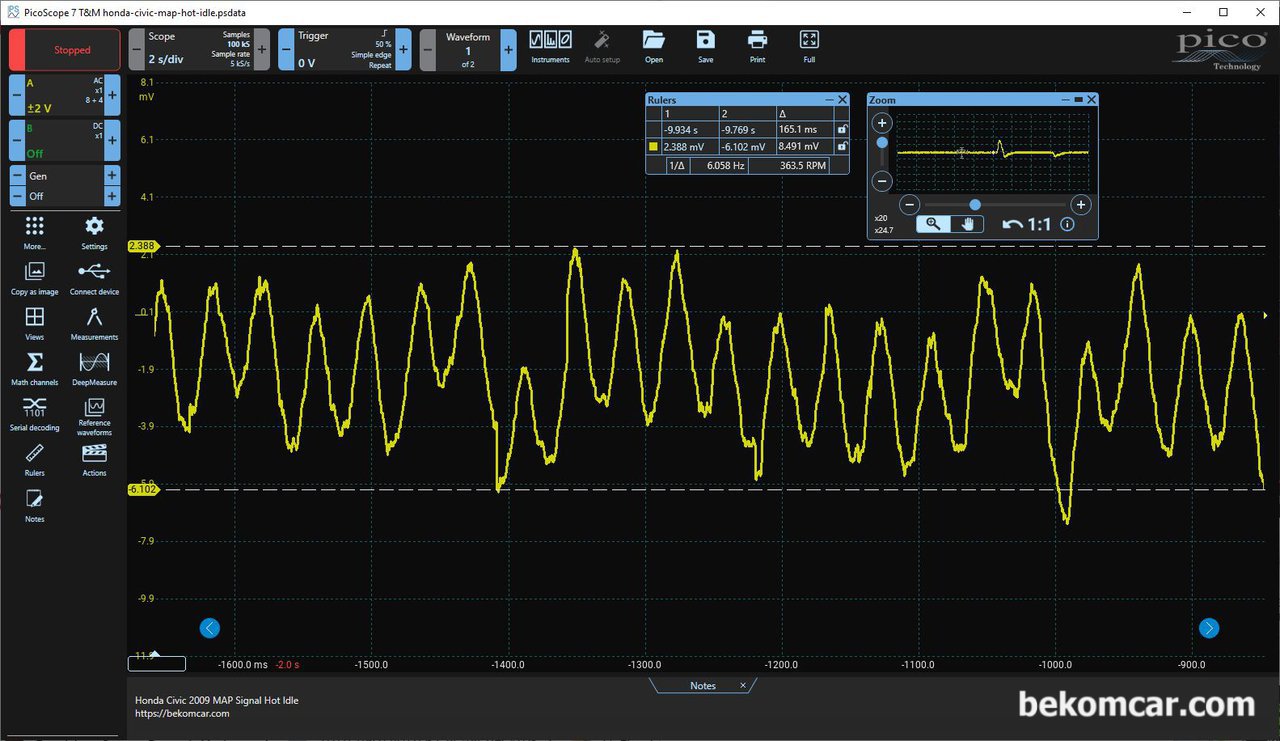Pan waveform right with blue arrow
The height and width of the screenshot is (741, 1280).
coord(1209,628)
